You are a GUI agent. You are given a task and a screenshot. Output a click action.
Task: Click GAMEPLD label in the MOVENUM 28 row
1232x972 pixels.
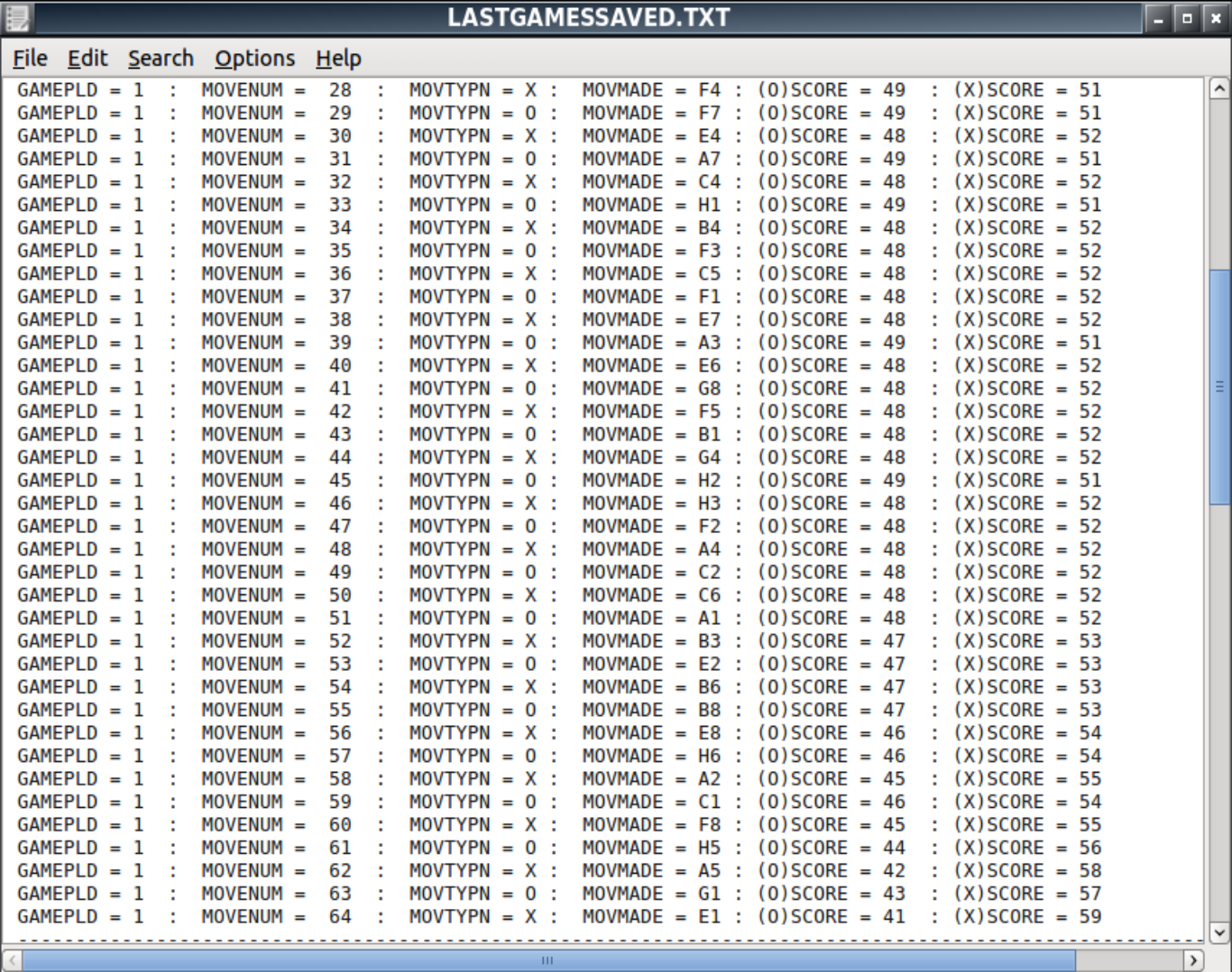pyautogui.click(x=57, y=90)
